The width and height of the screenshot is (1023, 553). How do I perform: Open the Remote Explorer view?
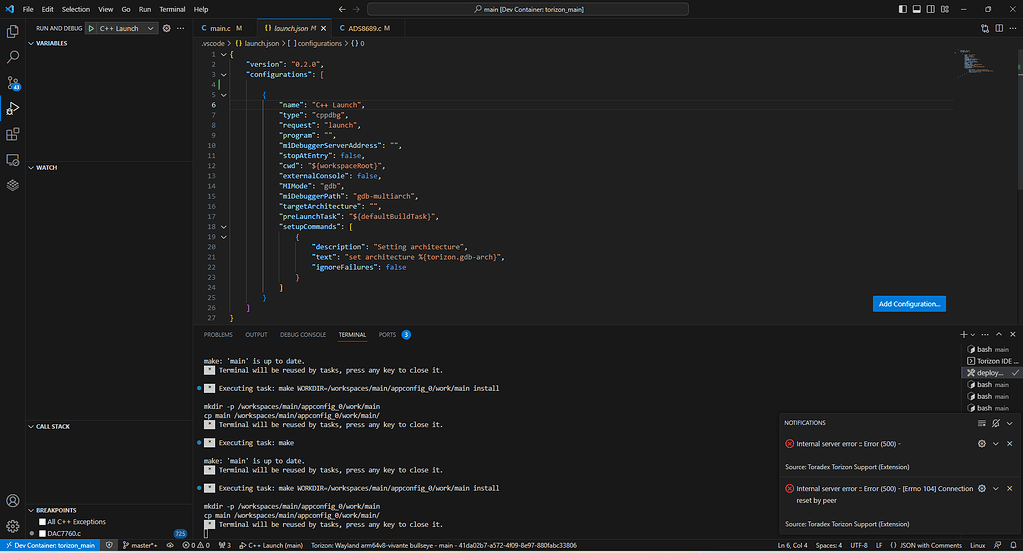coord(12,160)
